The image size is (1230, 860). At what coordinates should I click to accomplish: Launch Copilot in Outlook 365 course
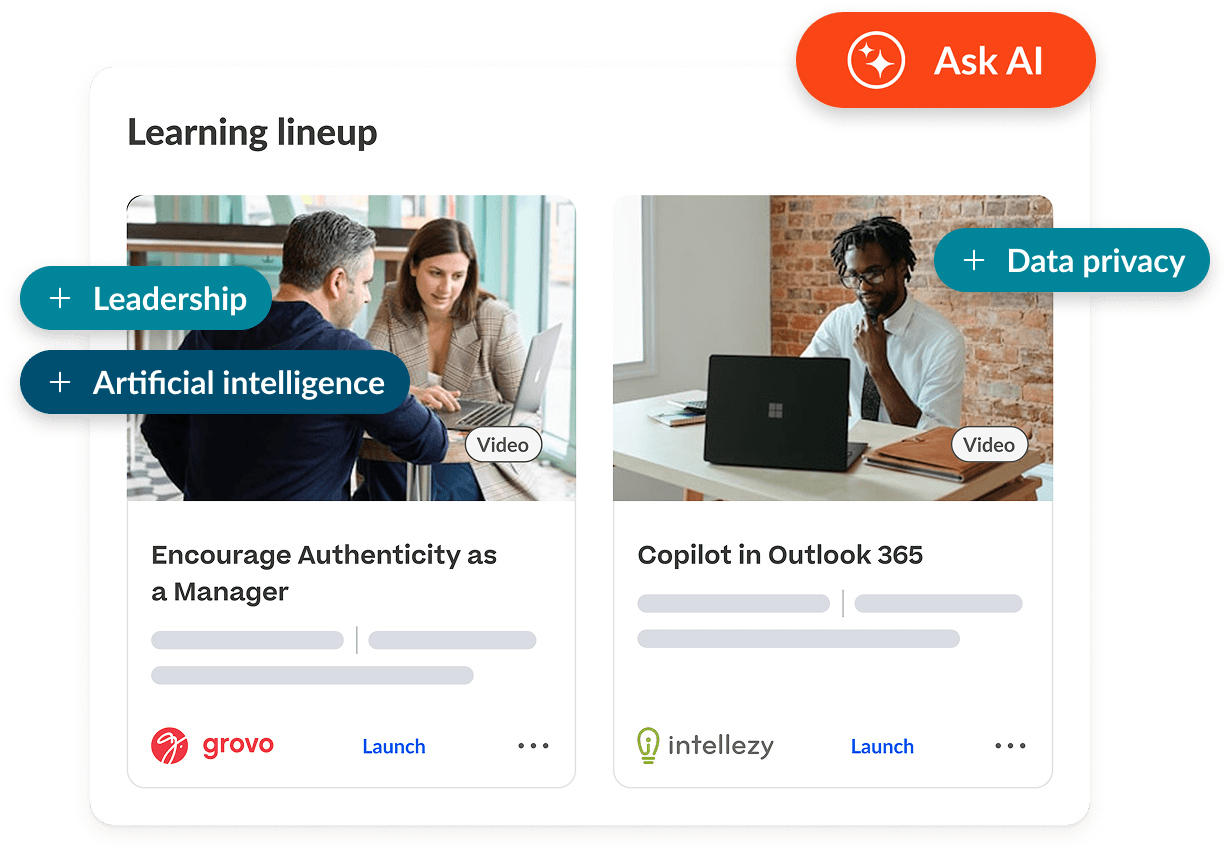pos(882,746)
